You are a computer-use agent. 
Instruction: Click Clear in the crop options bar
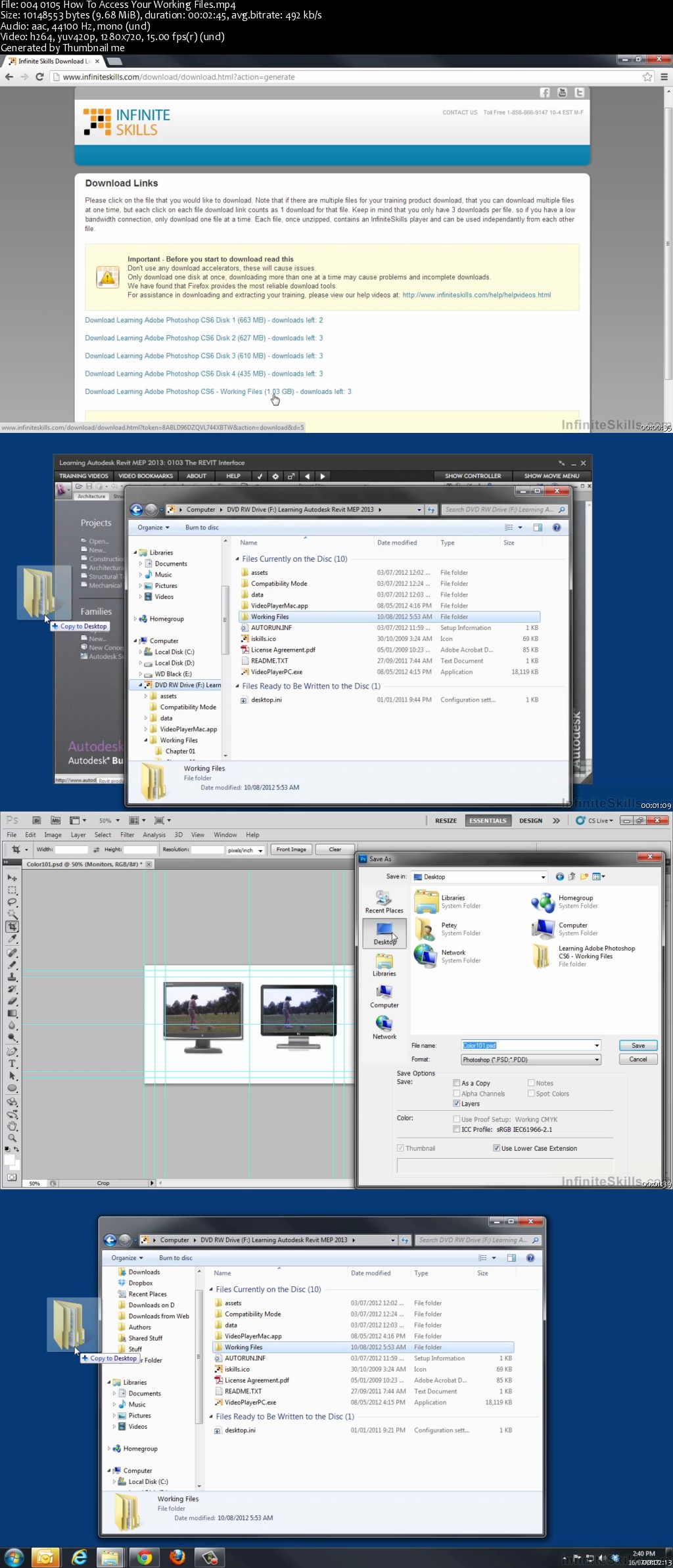(335, 849)
